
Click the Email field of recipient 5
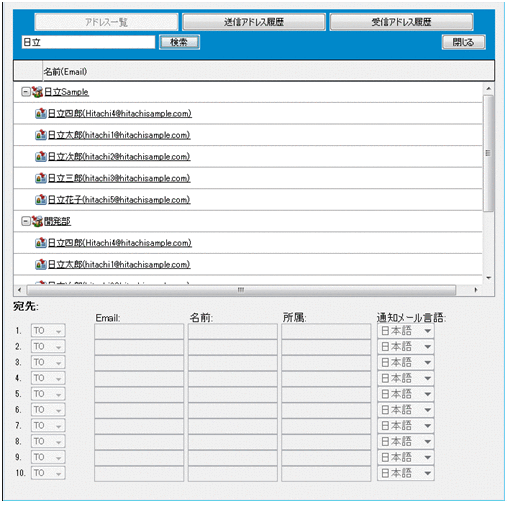(139, 394)
